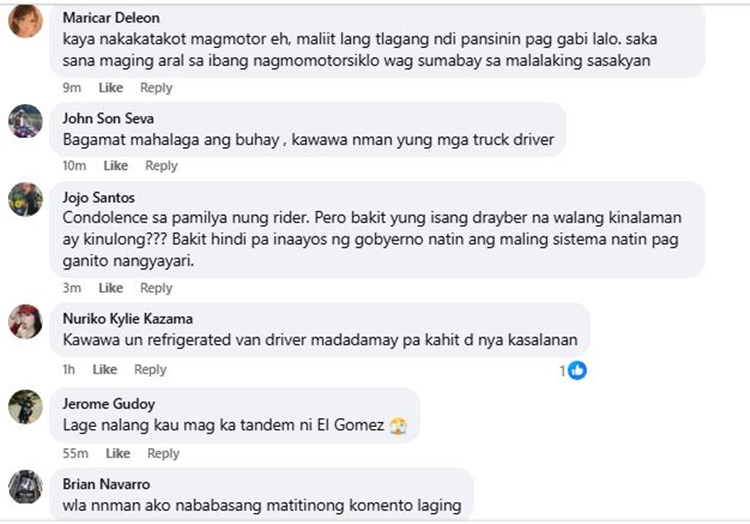Open Maricar Deleon's profile picture
Image resolution: width=750 pixels, height=524 pixels.
click(25, 21)
